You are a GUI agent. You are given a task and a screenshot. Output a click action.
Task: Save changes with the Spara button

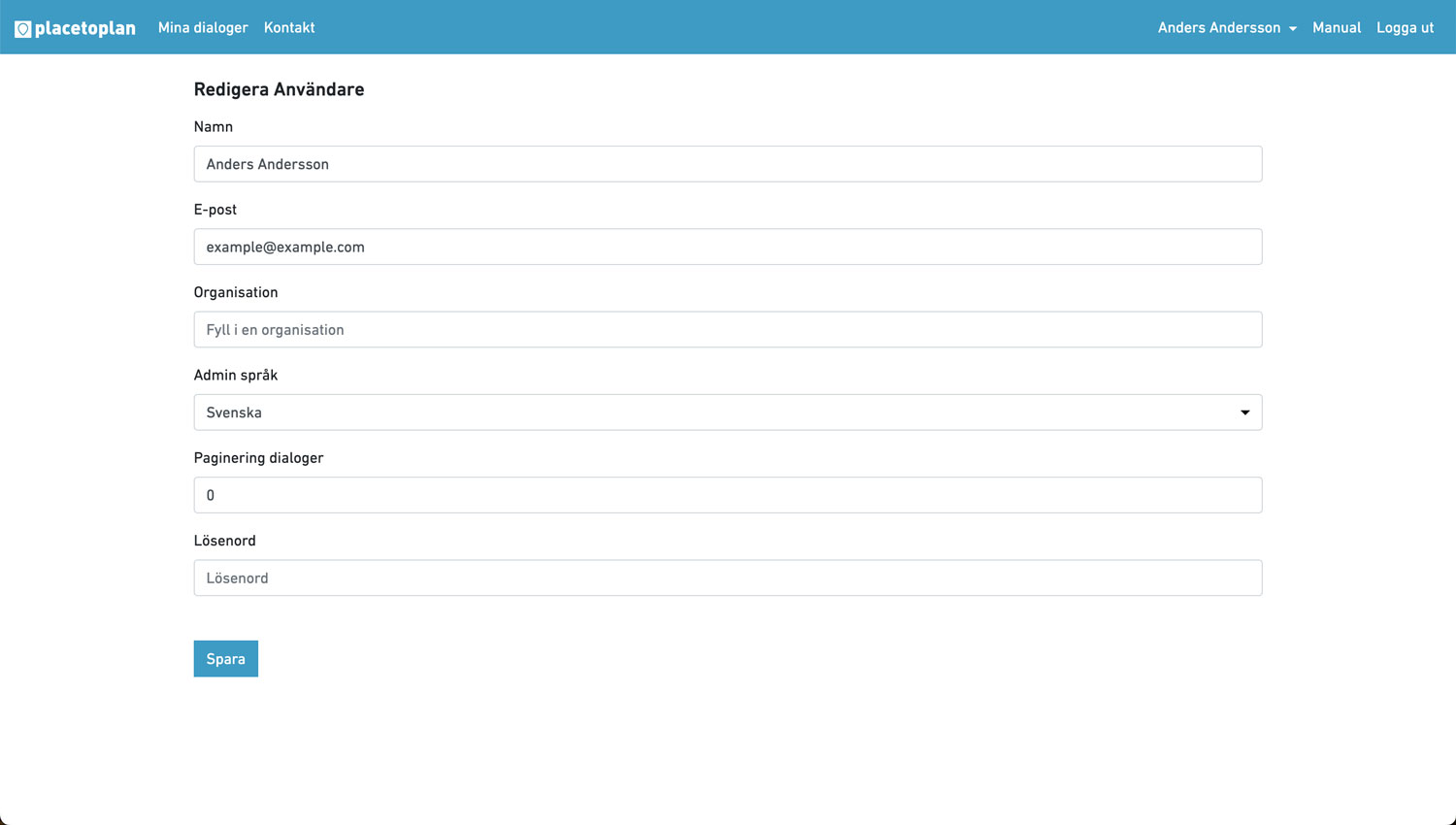(225, 659)
